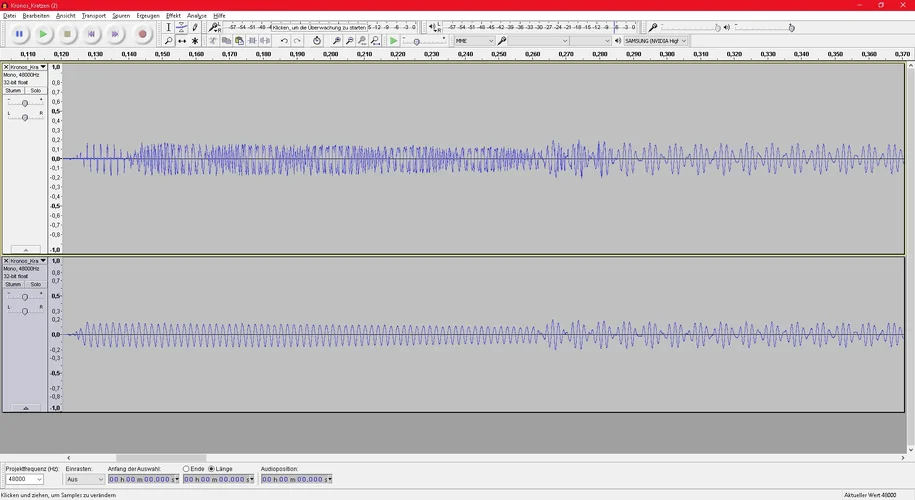This screenshot has width=915, height=500.
Task: Toggle 'Solo' on the second track
Action: [x=36, y=284]
